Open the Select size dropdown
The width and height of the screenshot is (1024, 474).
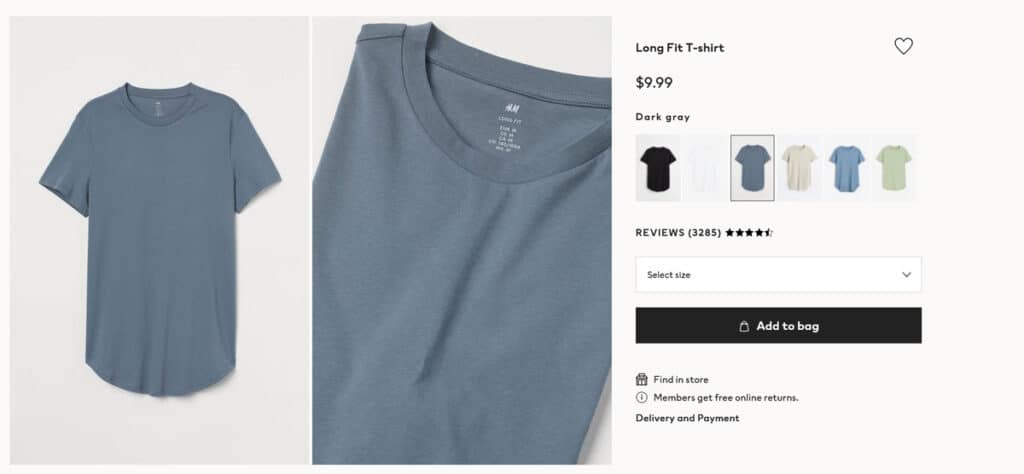[778, 275]
